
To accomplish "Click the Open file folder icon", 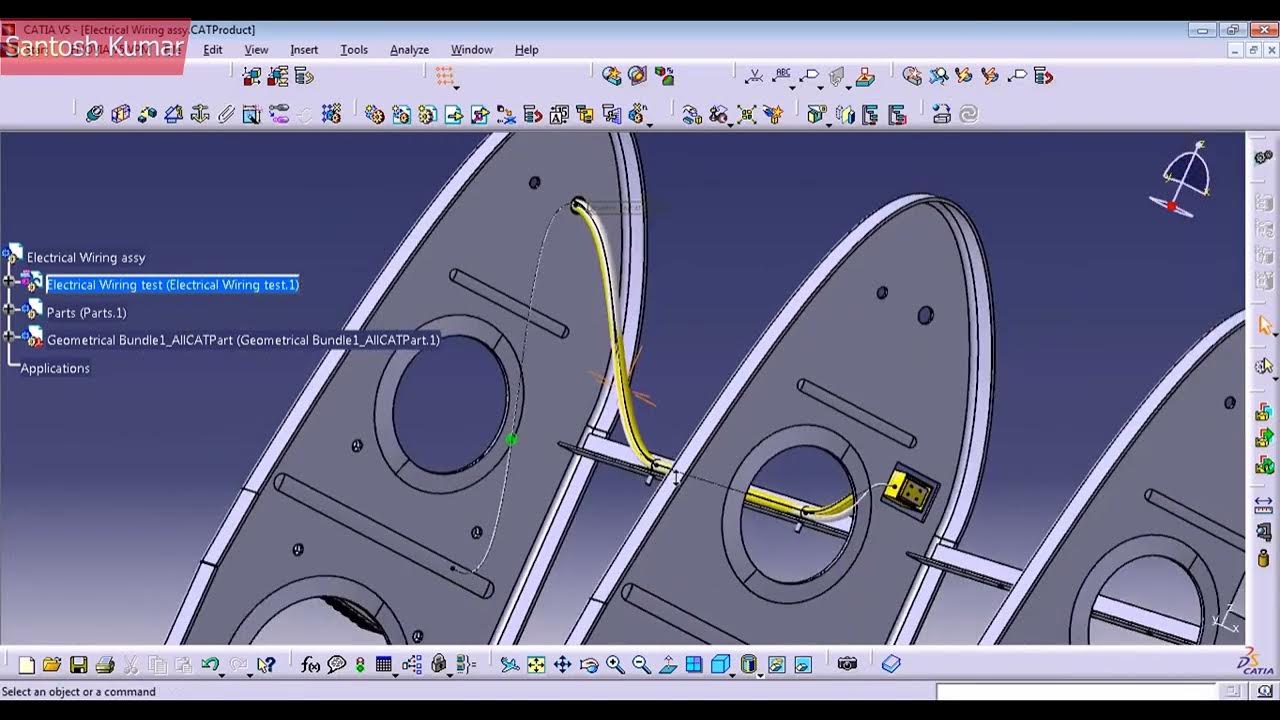I will (52, 664).
